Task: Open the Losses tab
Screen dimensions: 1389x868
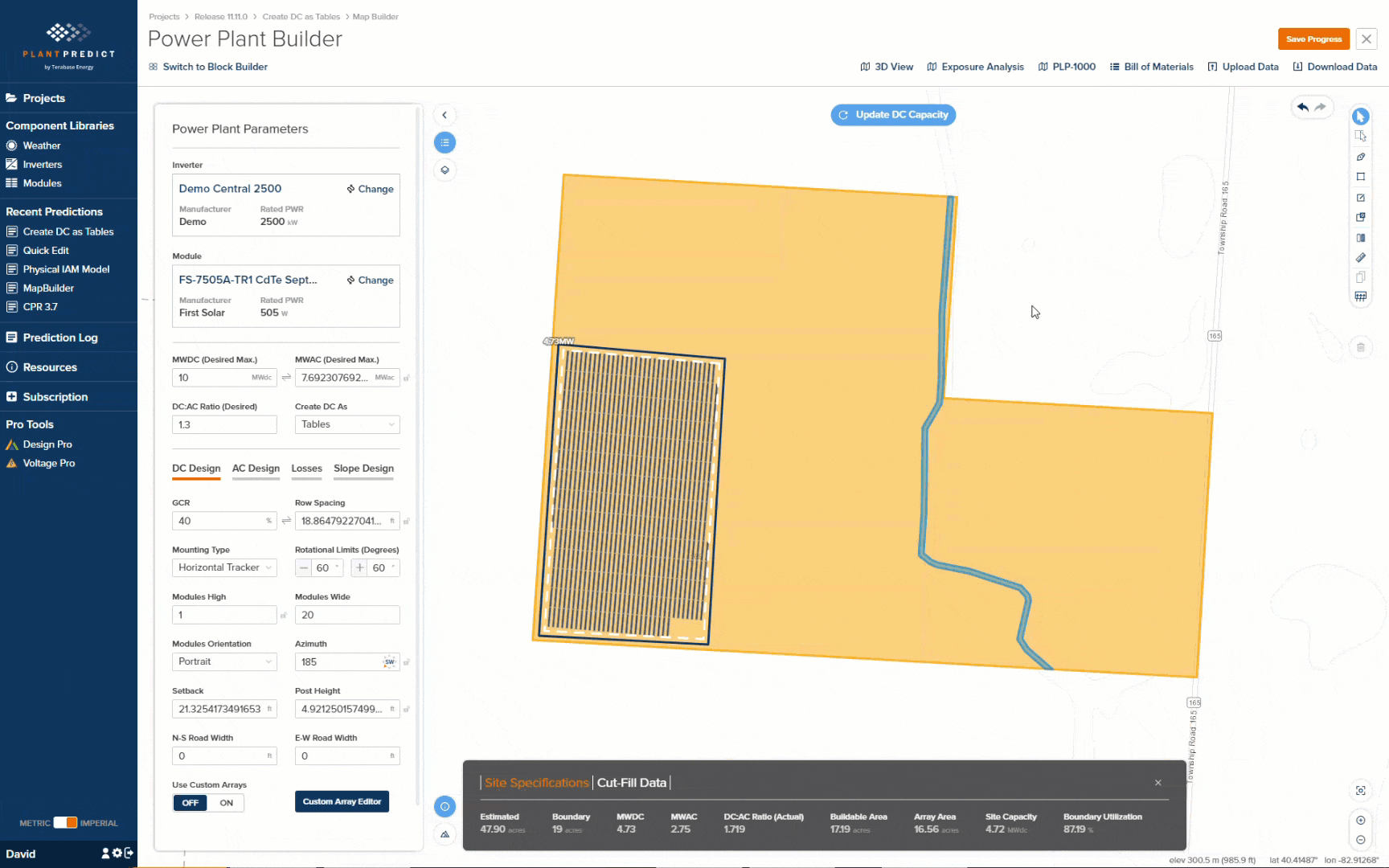Action: tap(306, 469)
